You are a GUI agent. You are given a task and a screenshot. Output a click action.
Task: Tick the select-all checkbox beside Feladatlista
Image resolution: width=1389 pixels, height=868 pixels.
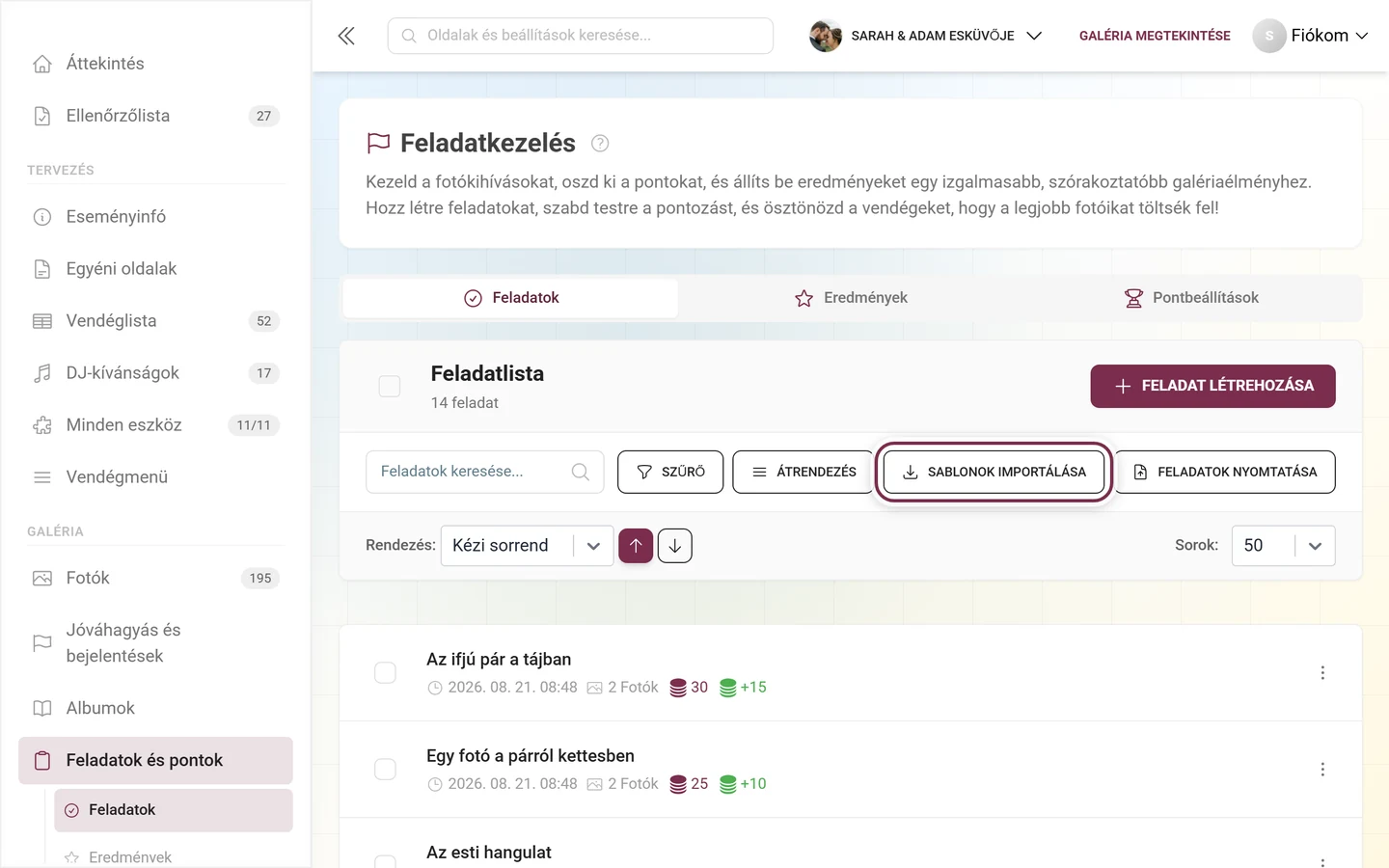[390, 387]
